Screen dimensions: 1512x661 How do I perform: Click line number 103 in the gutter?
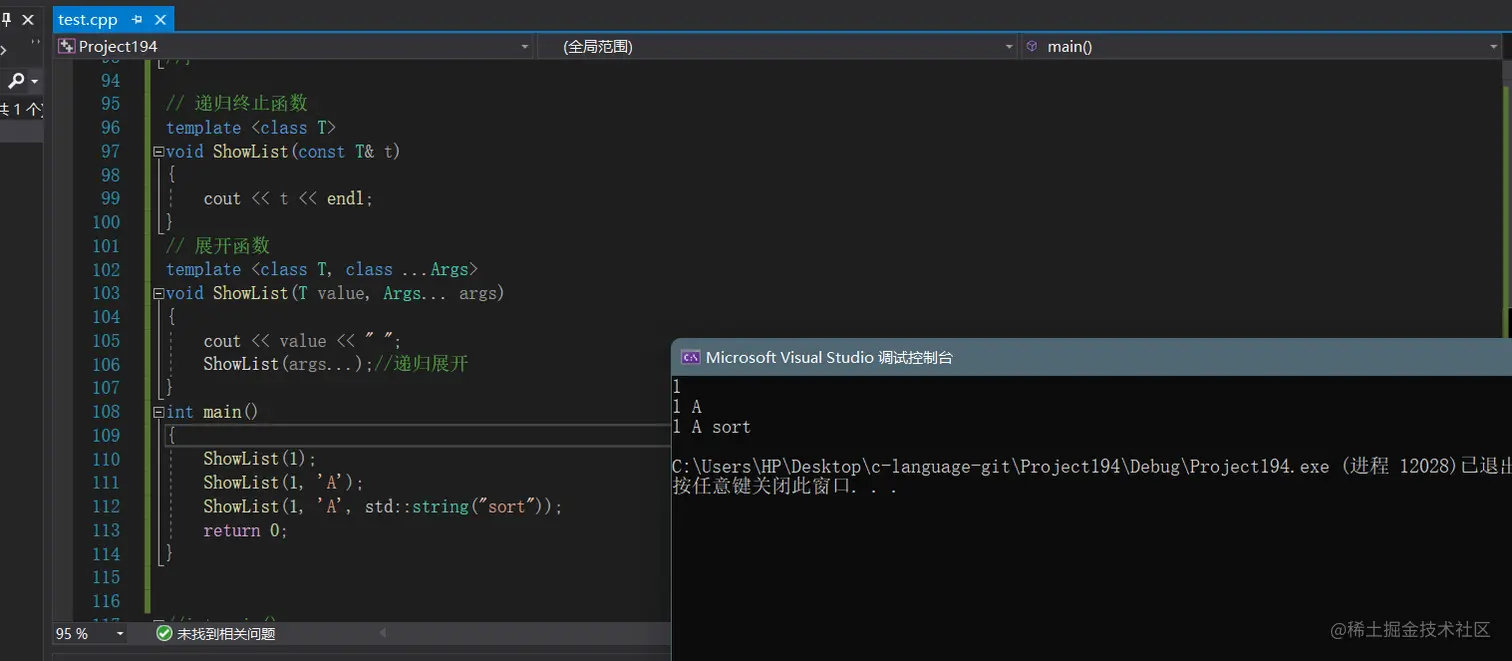pos(104,293)
